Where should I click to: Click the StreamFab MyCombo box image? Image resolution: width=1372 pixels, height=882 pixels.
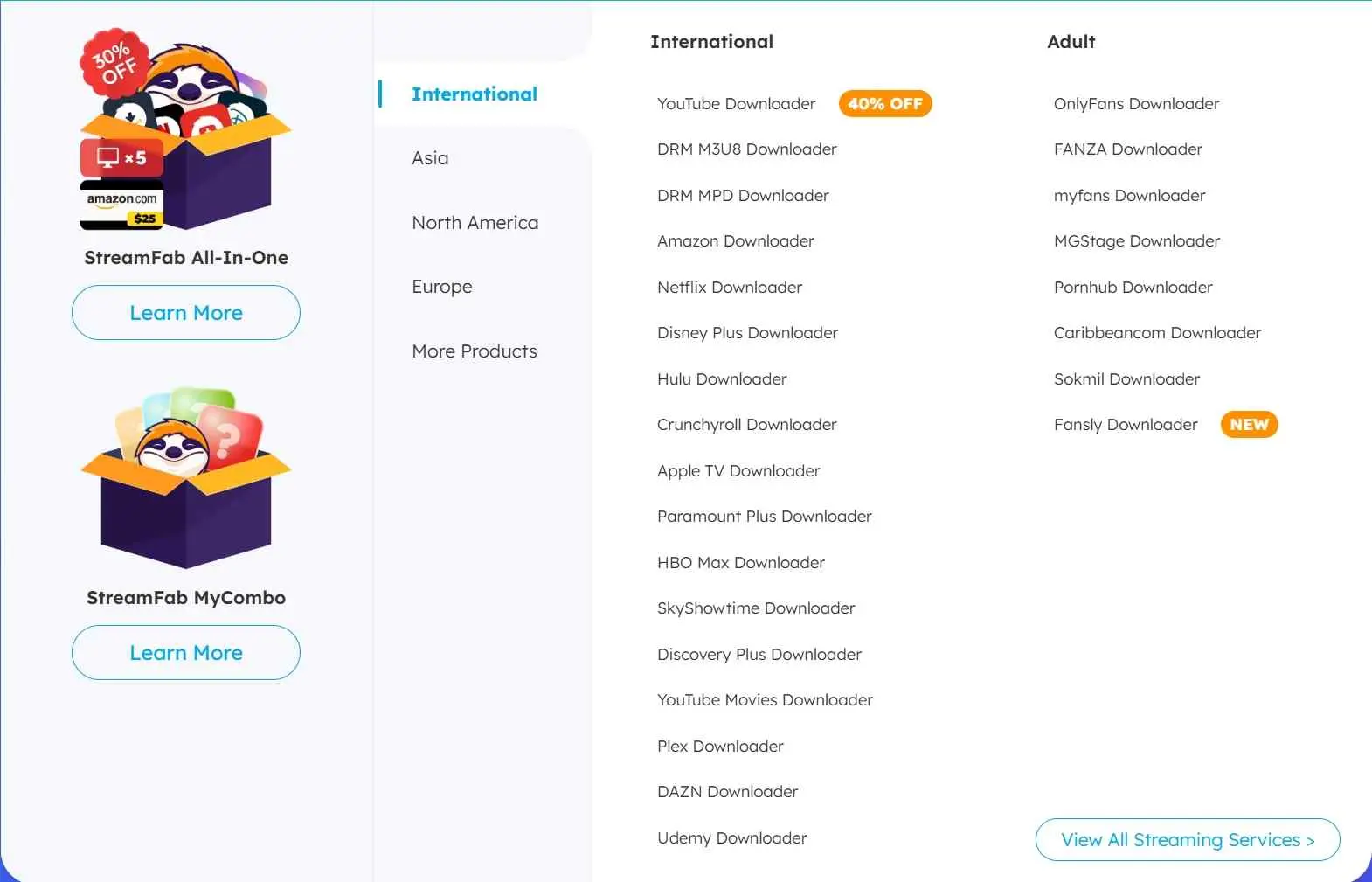(x=185, y=477)
